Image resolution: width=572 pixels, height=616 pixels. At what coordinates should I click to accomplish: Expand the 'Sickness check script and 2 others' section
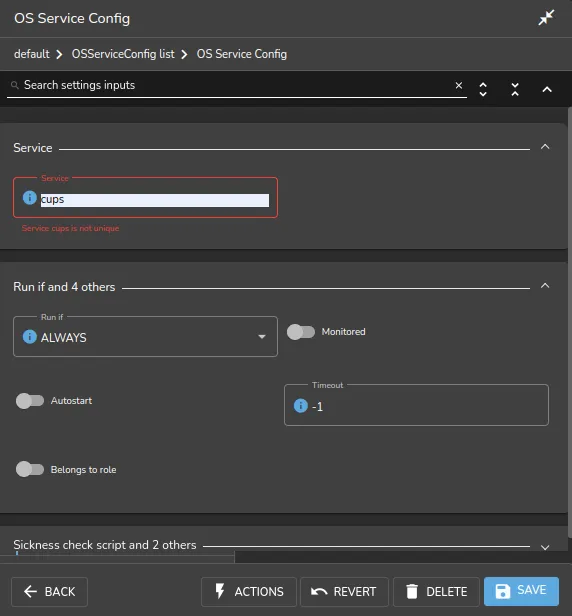(545, 547)
